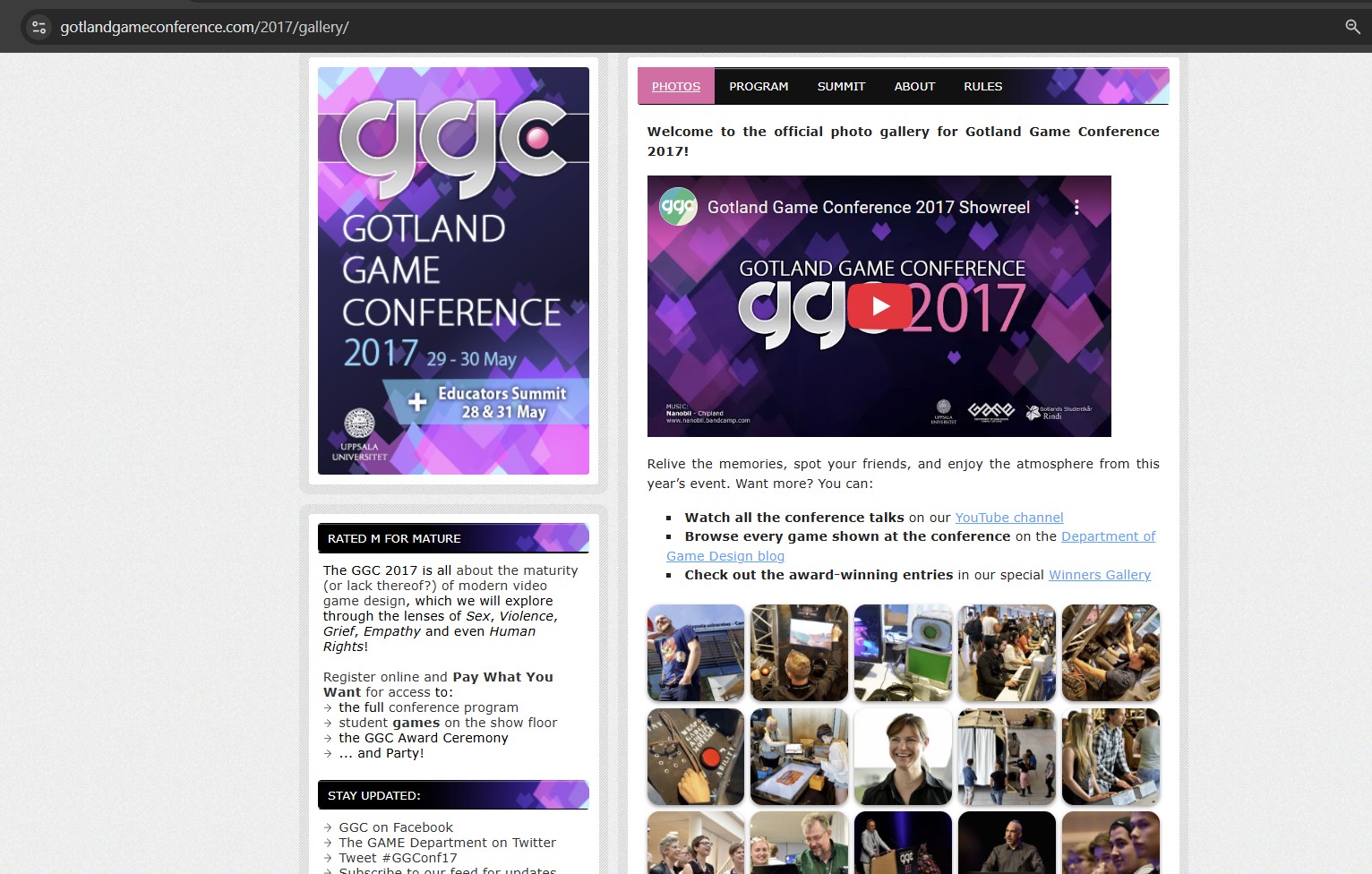Open photo of people standing by white curtains

click(x=1007, y=757)
